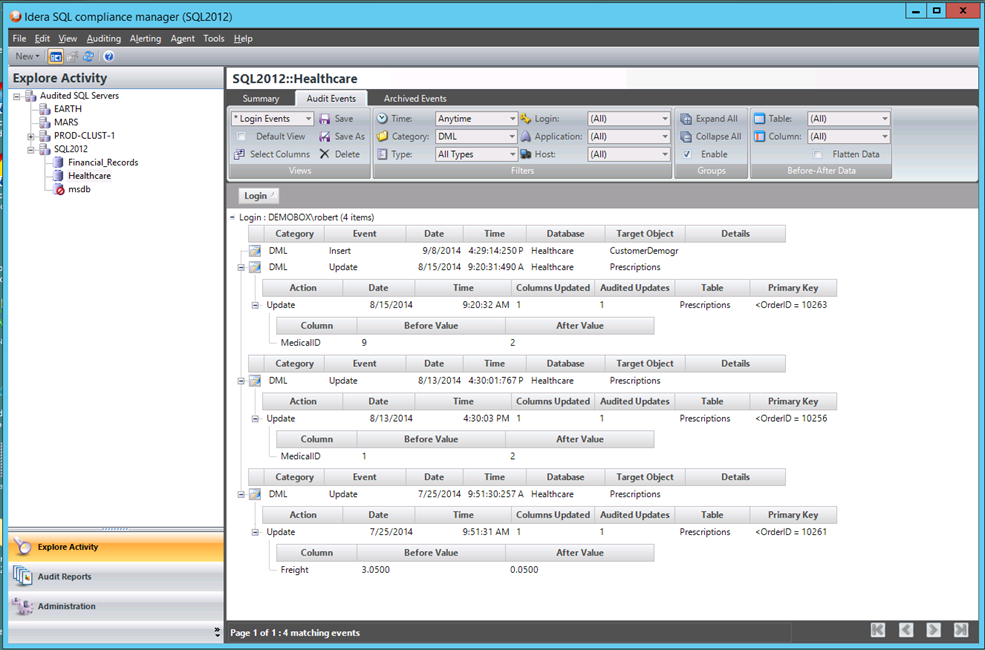The height and width of the screenshot is (650, 985).
Task: Toggle the Enable groups checkbox
Action: [x=686, y=154]
